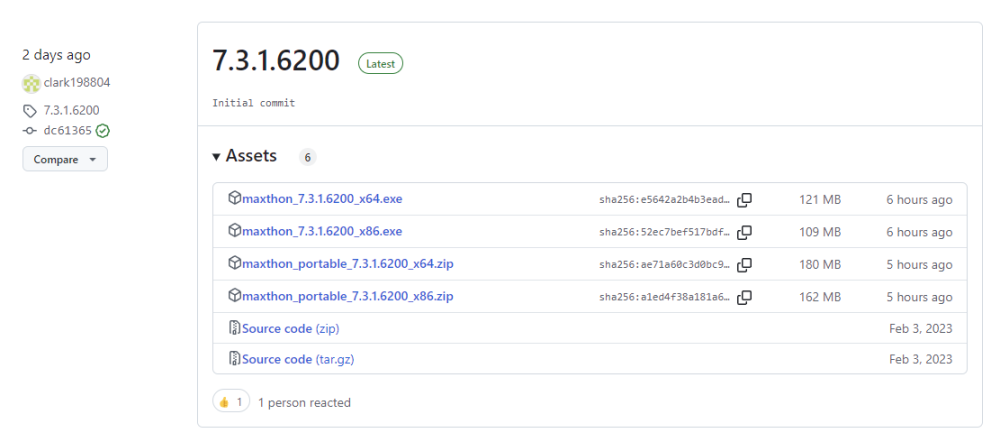Image resolution: width=1000 pixels, height=442 pixels.
Task: Click the tag icon beside 7.3.1.6200
Action: 30,111
